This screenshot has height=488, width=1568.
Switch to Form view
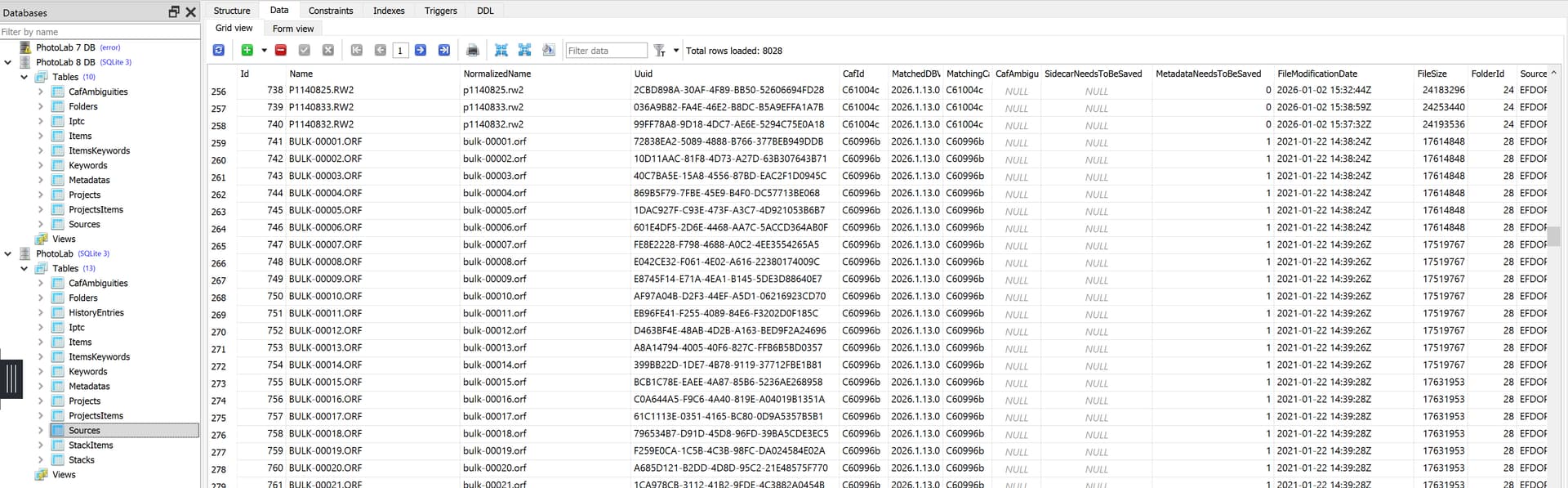pyautogui.click(x=293, y=29)
